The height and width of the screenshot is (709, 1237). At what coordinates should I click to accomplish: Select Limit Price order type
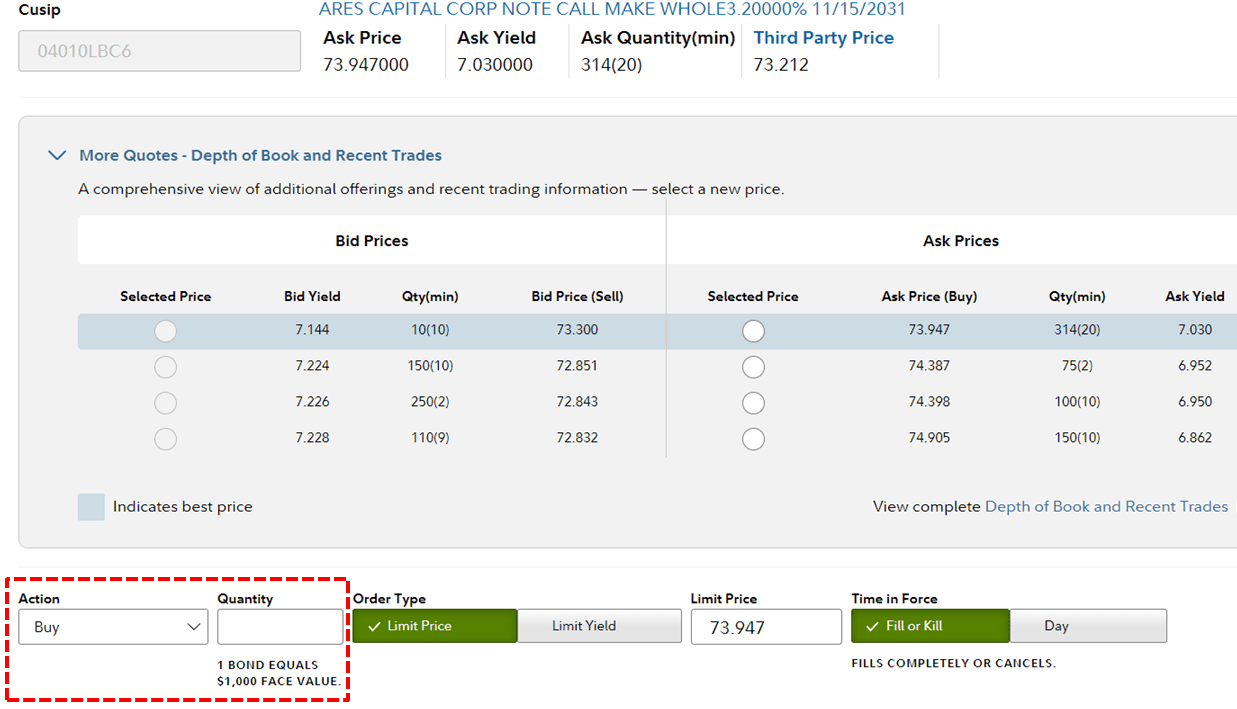click(434, 626)
